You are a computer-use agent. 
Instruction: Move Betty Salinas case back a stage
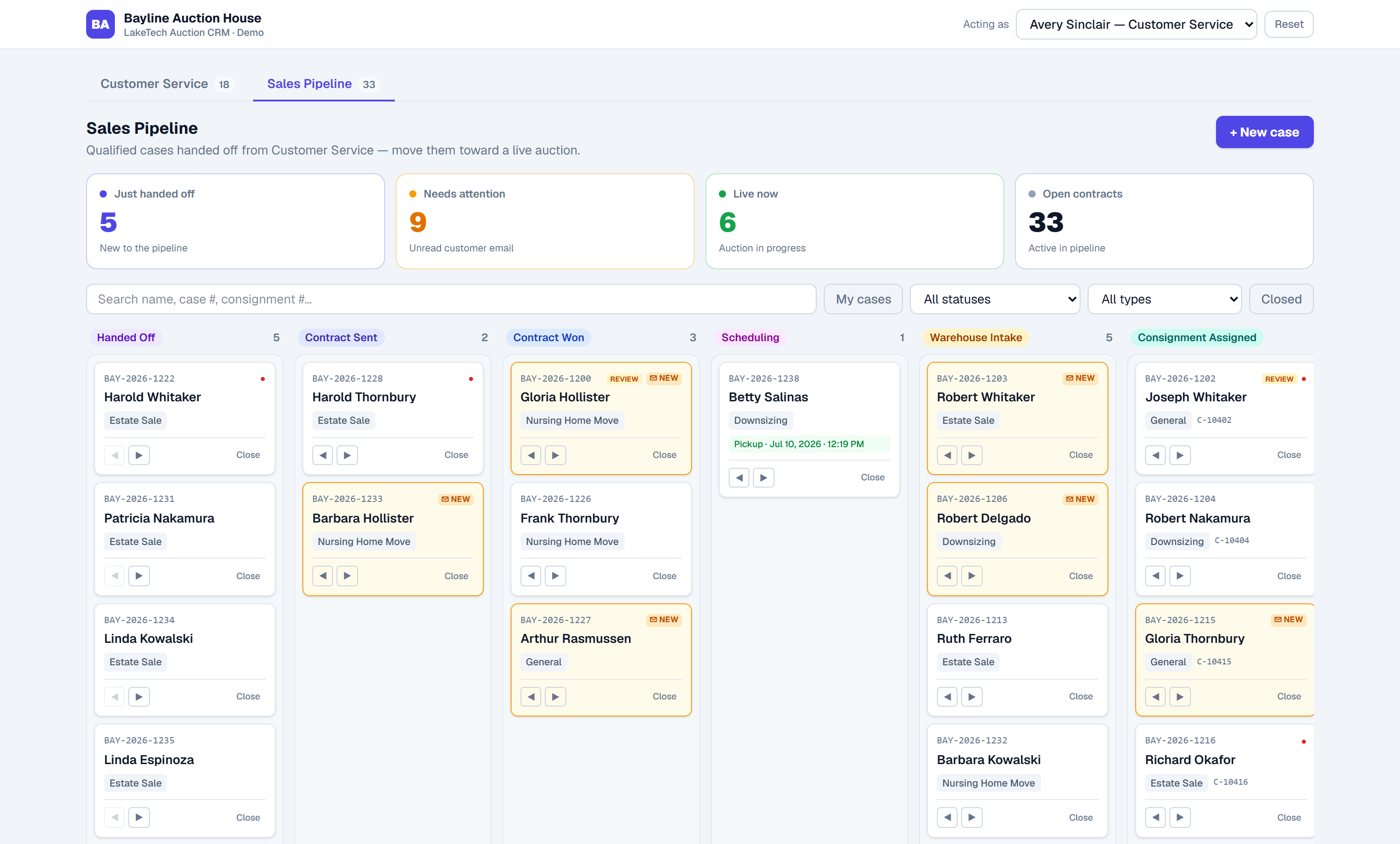[739, 477]
